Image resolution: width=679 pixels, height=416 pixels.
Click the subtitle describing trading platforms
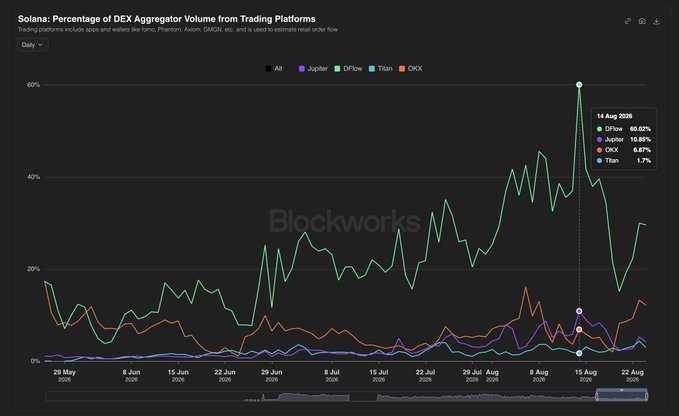tap(178, 30)
